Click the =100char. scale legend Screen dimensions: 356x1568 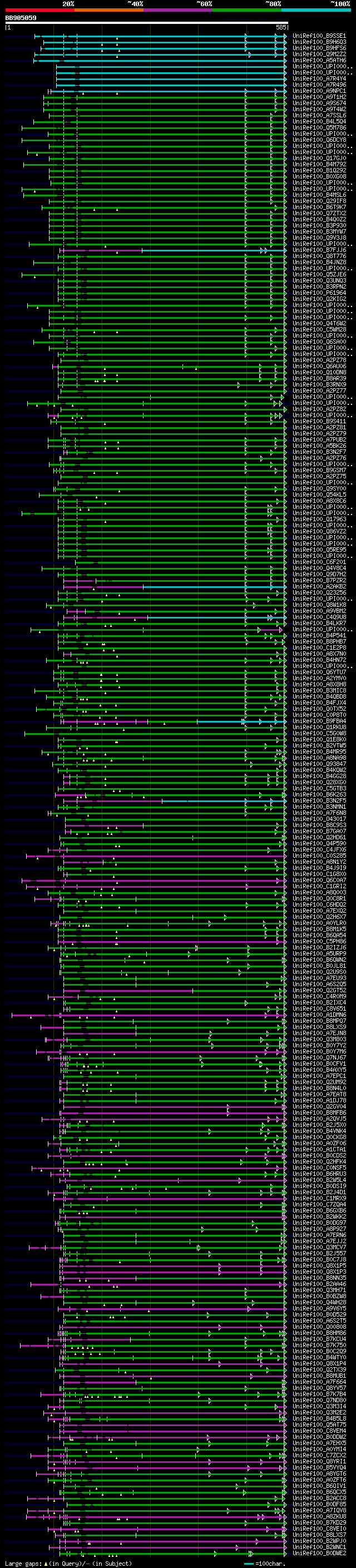pos(265,1563)
